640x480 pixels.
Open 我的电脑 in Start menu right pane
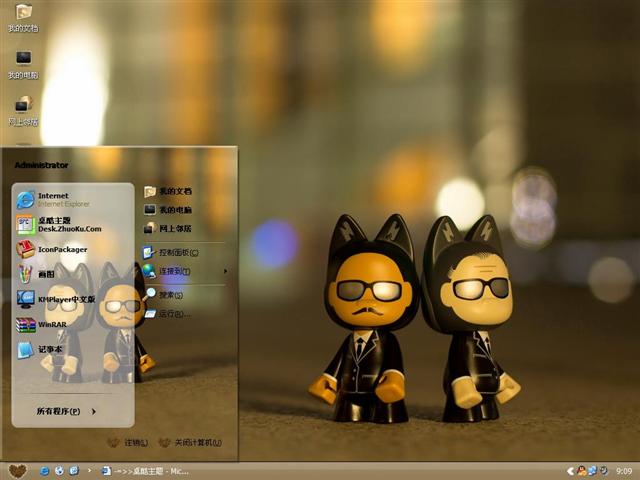(x=168, y=210)
